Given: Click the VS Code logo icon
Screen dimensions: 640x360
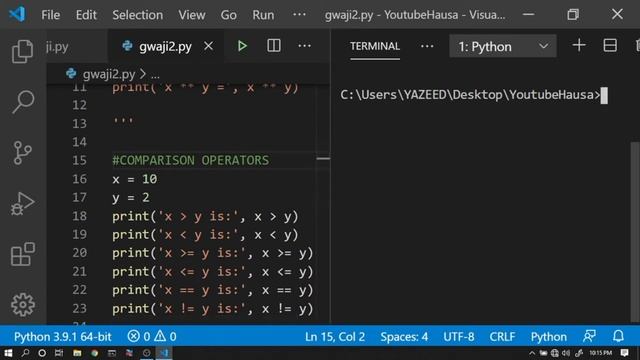Looking at the screenshot, I should [x=17, y=15].
